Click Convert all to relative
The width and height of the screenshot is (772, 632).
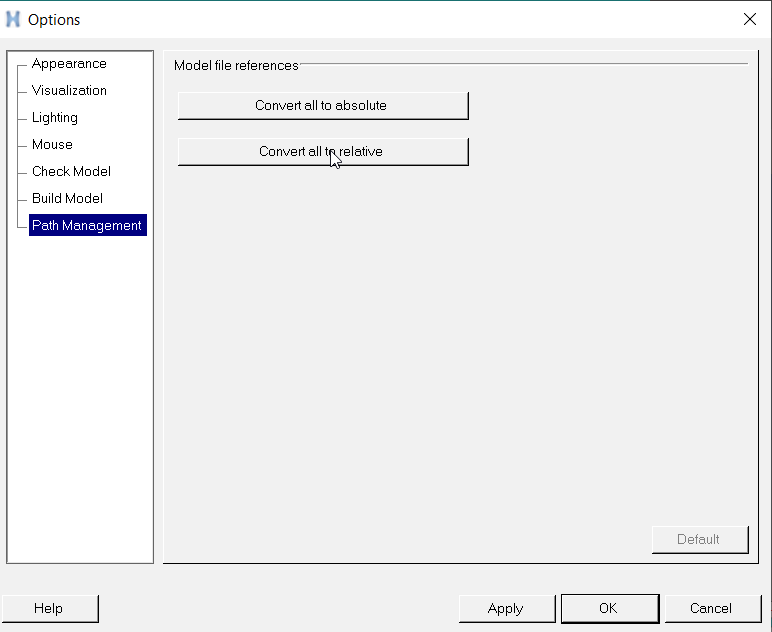pyautogui.click(x=323, y=152)
